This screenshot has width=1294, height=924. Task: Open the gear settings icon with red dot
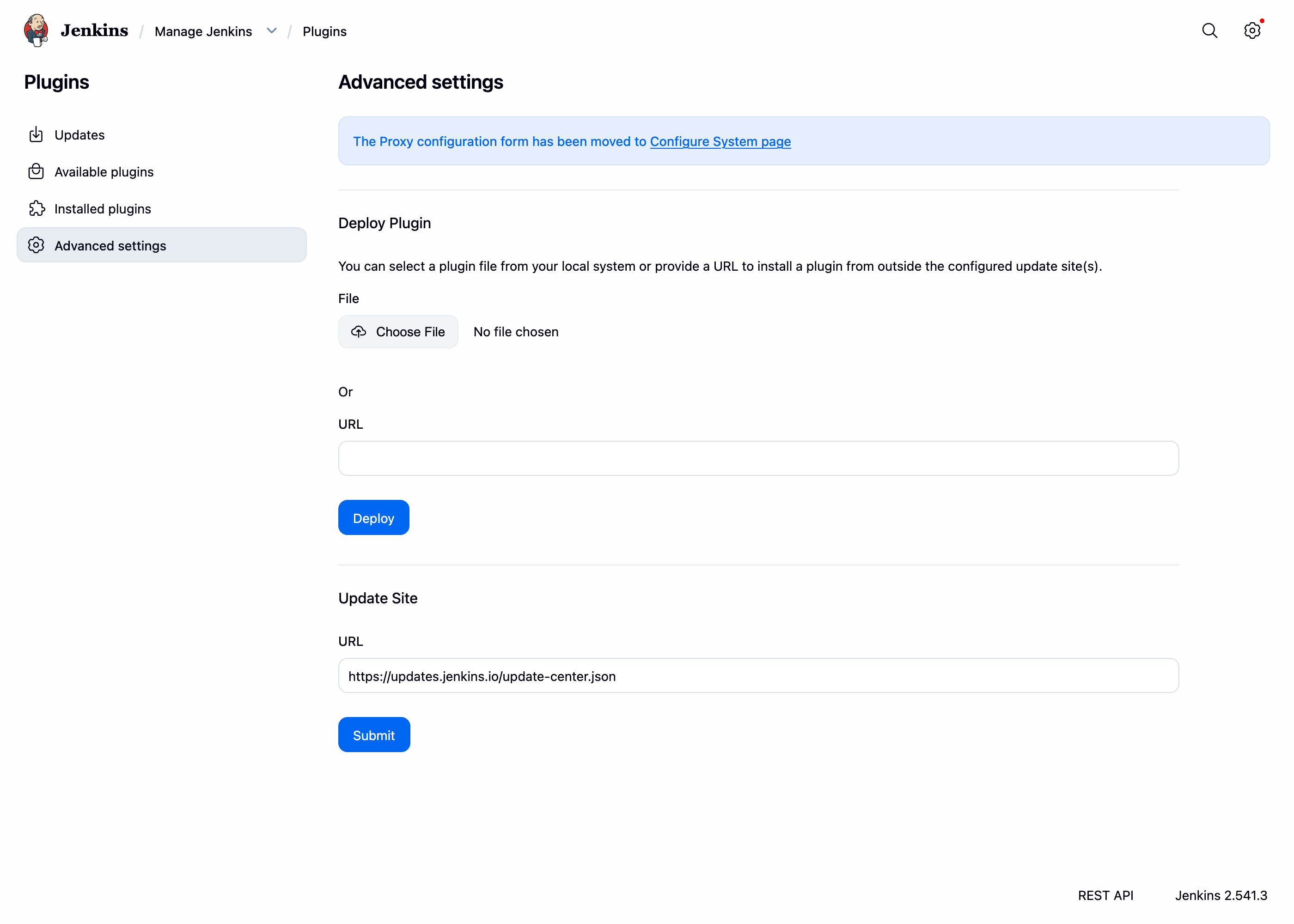1252,31
